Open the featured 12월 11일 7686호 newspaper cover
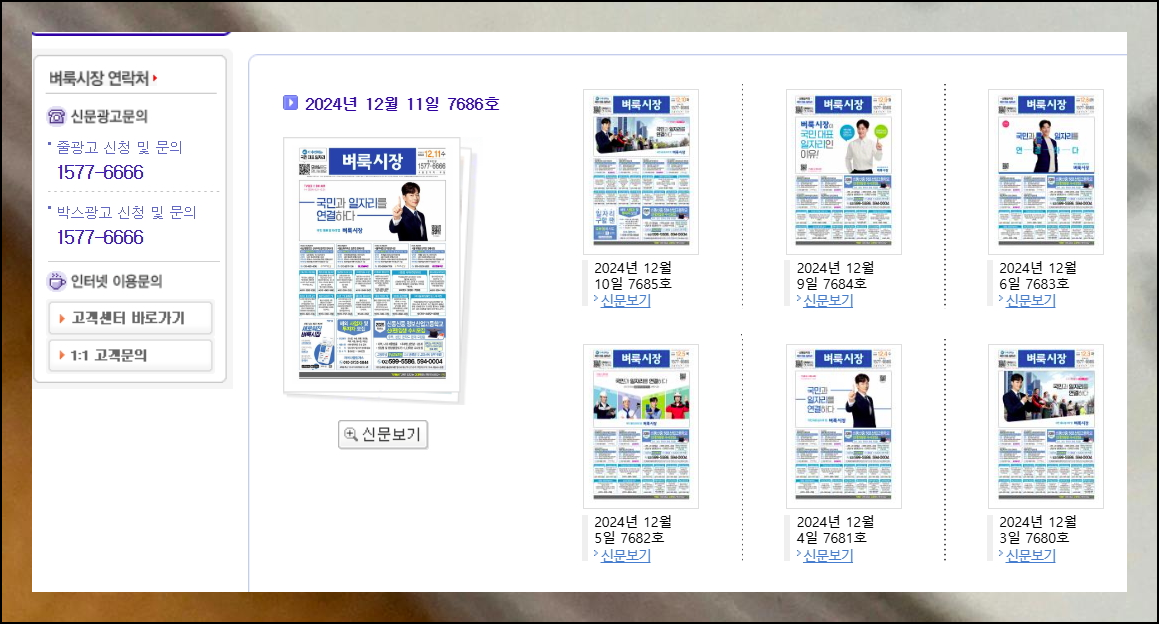 pyautogui.click(x=373, y=265)
